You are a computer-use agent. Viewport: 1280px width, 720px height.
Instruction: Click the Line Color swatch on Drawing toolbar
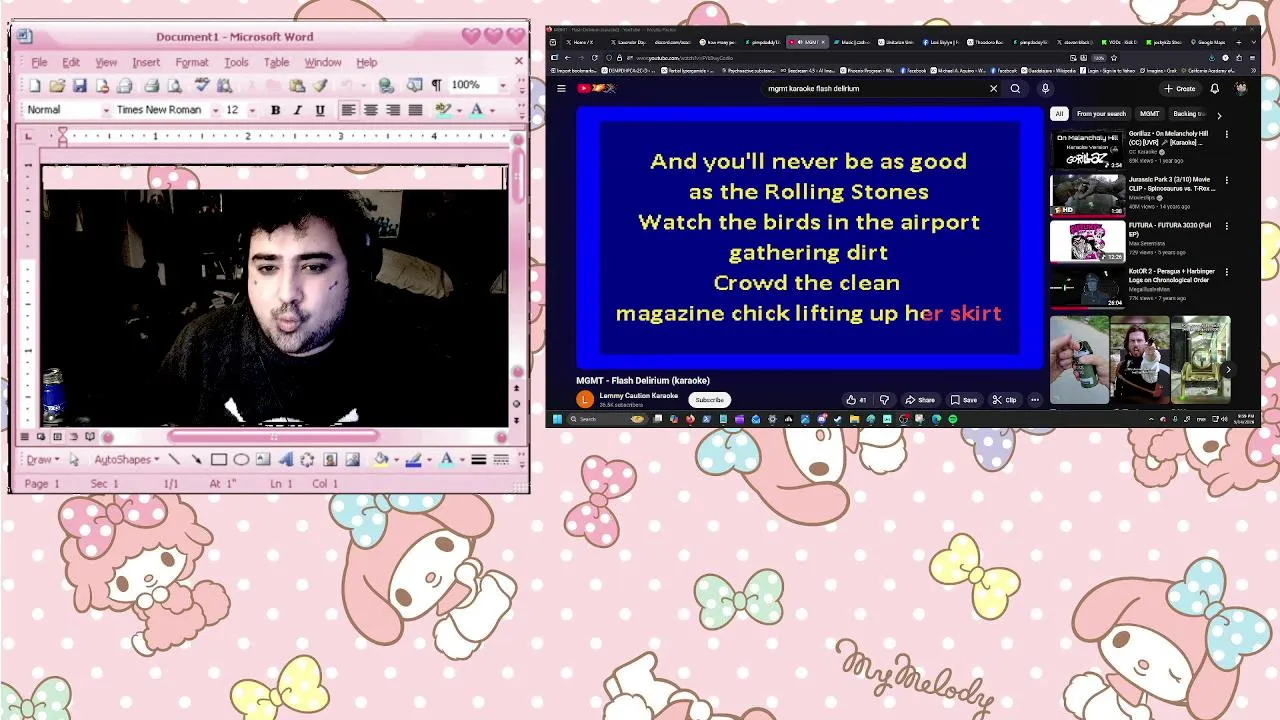pyautogui.click(x=413, y=460)
